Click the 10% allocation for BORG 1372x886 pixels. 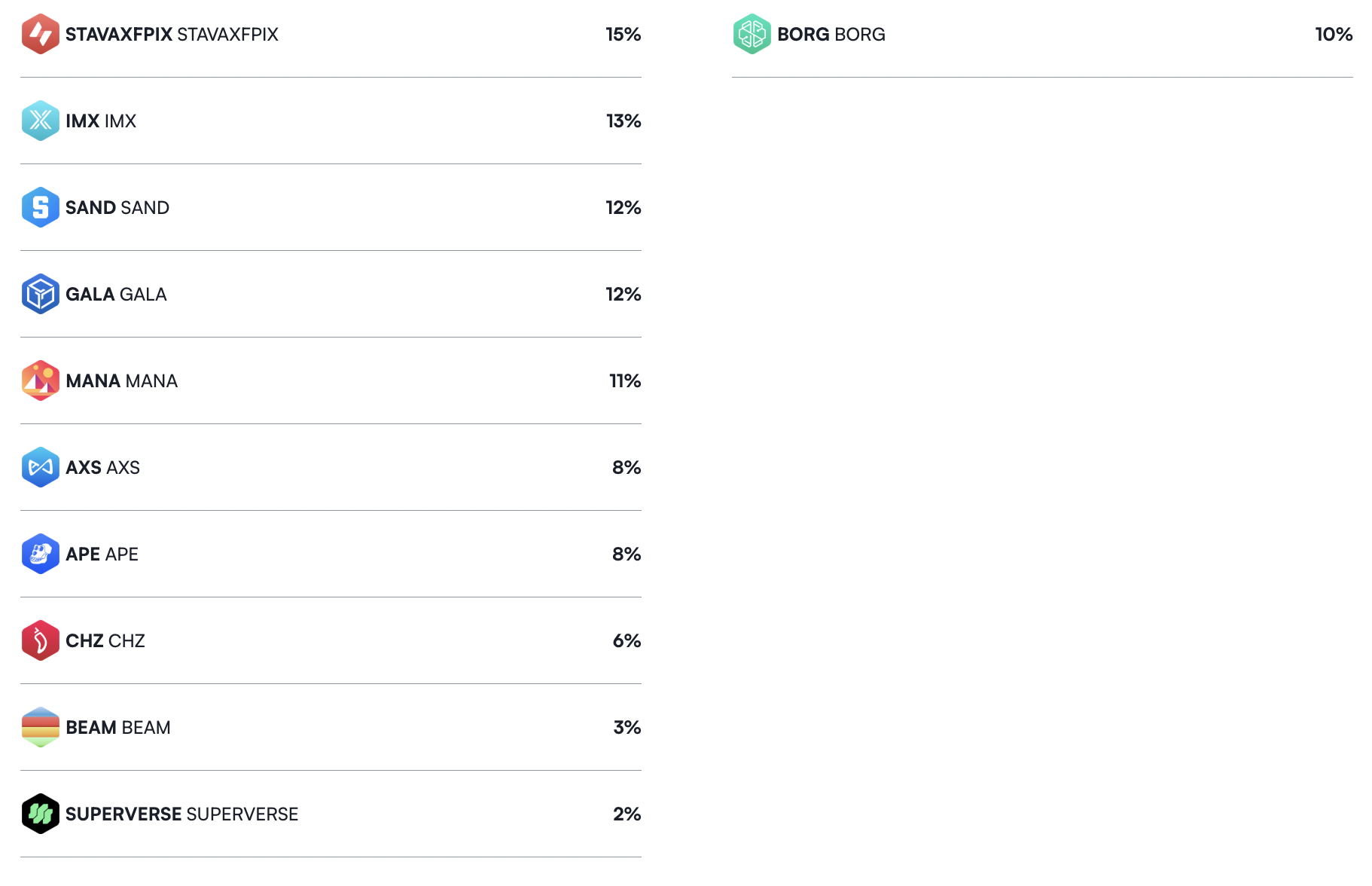(1334, 35)
